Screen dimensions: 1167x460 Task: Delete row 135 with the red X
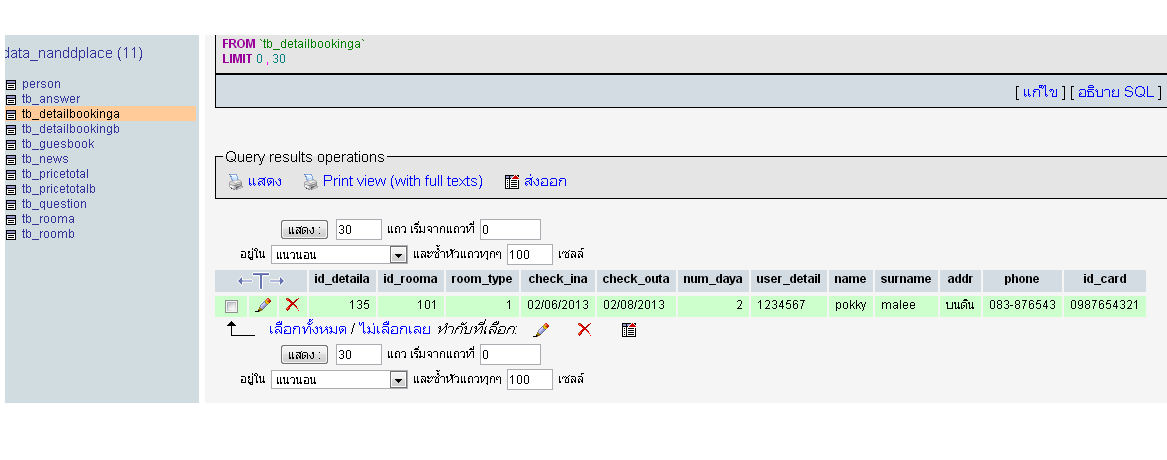pyautogui.click(x=292, y=304)
